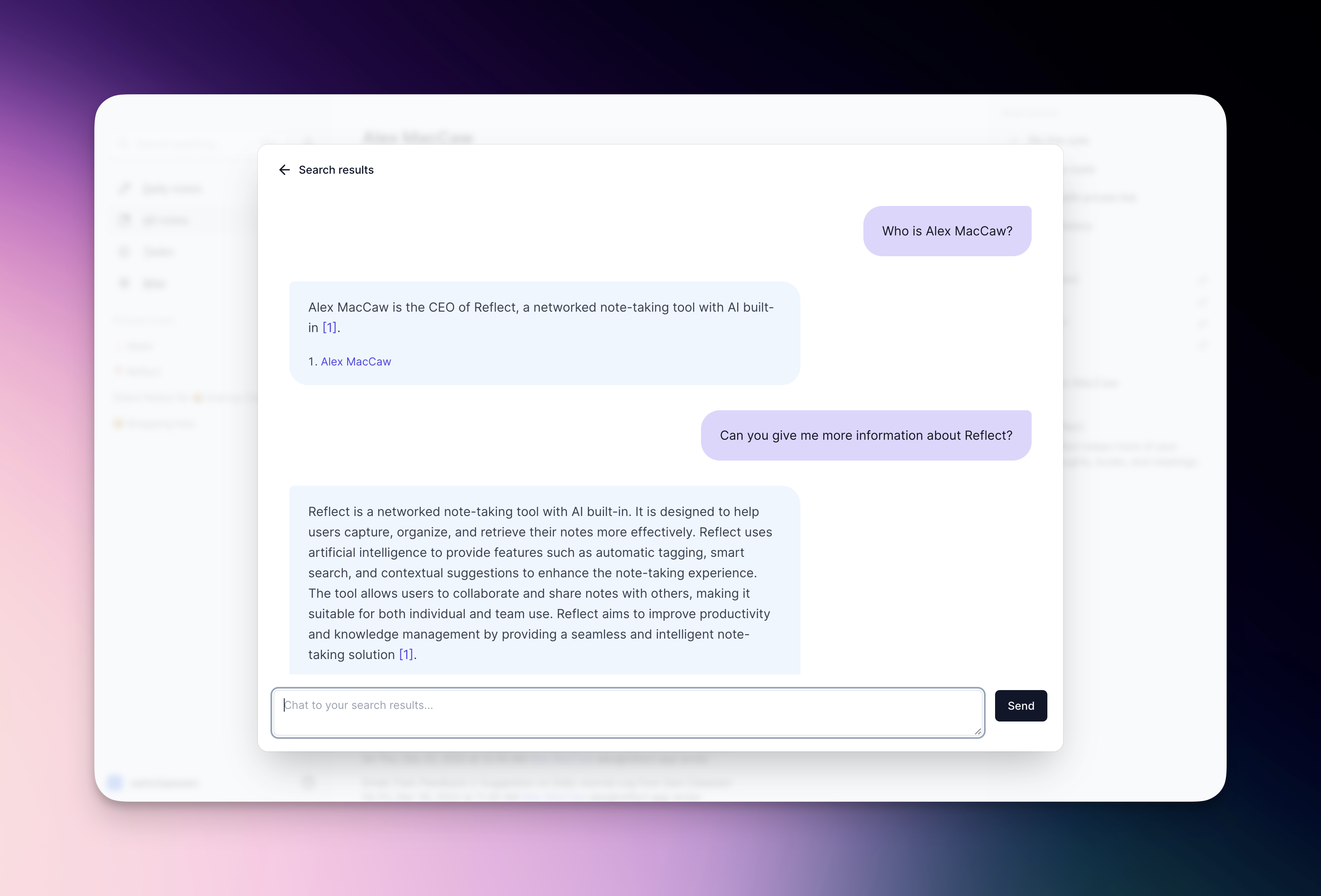Open citation [1] after 'taking solution'
Screen dimensions: 1321x896
pyautogui.click(x=406, y=655)
